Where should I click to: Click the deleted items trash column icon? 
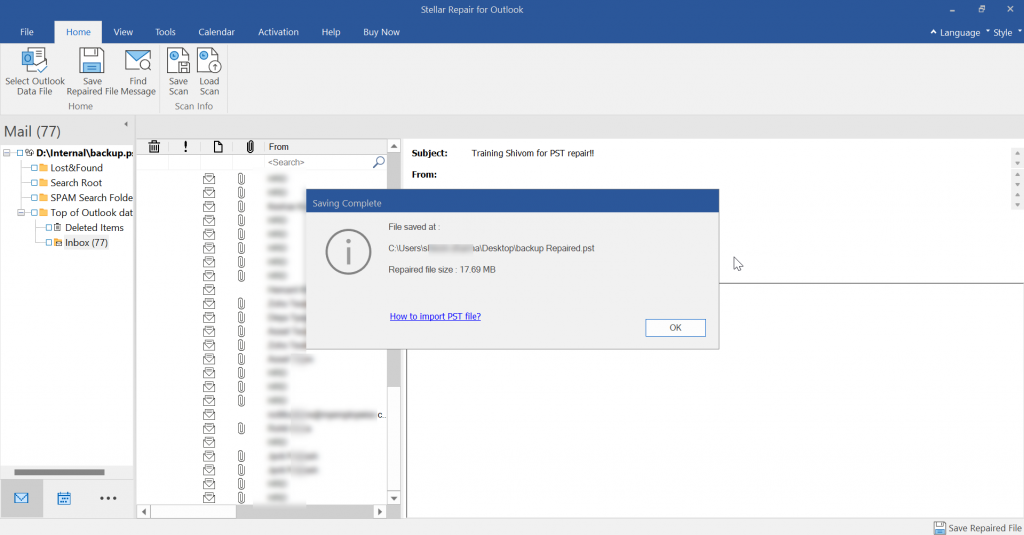[154, 147]
